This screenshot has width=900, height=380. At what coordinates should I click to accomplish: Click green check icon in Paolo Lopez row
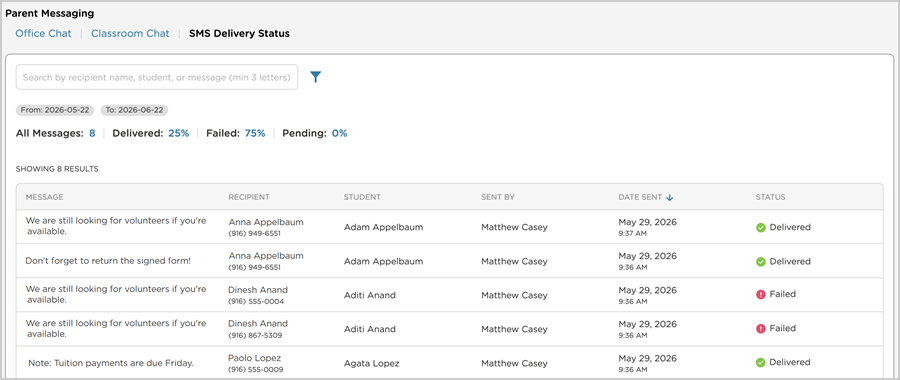[761, 363]
